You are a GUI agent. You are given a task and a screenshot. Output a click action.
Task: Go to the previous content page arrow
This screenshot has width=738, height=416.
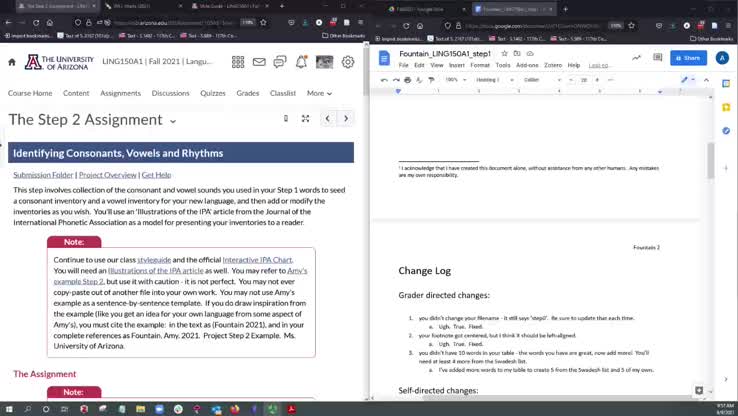tap(327, 119)
